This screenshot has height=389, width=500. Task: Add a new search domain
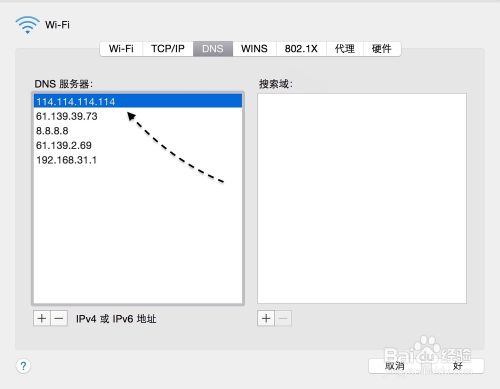(266, 318)
